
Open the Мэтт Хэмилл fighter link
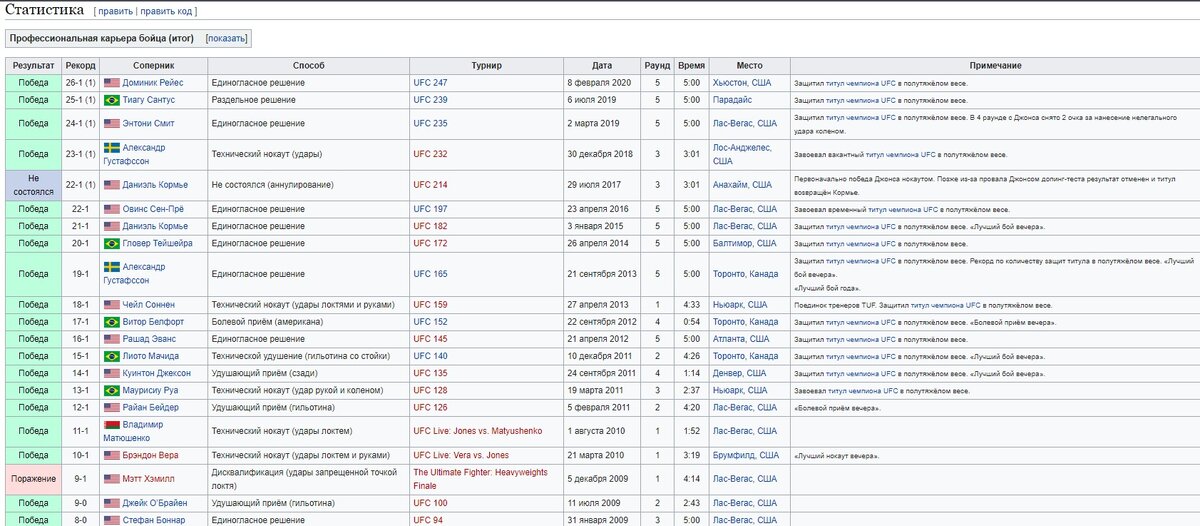[149, 479]
